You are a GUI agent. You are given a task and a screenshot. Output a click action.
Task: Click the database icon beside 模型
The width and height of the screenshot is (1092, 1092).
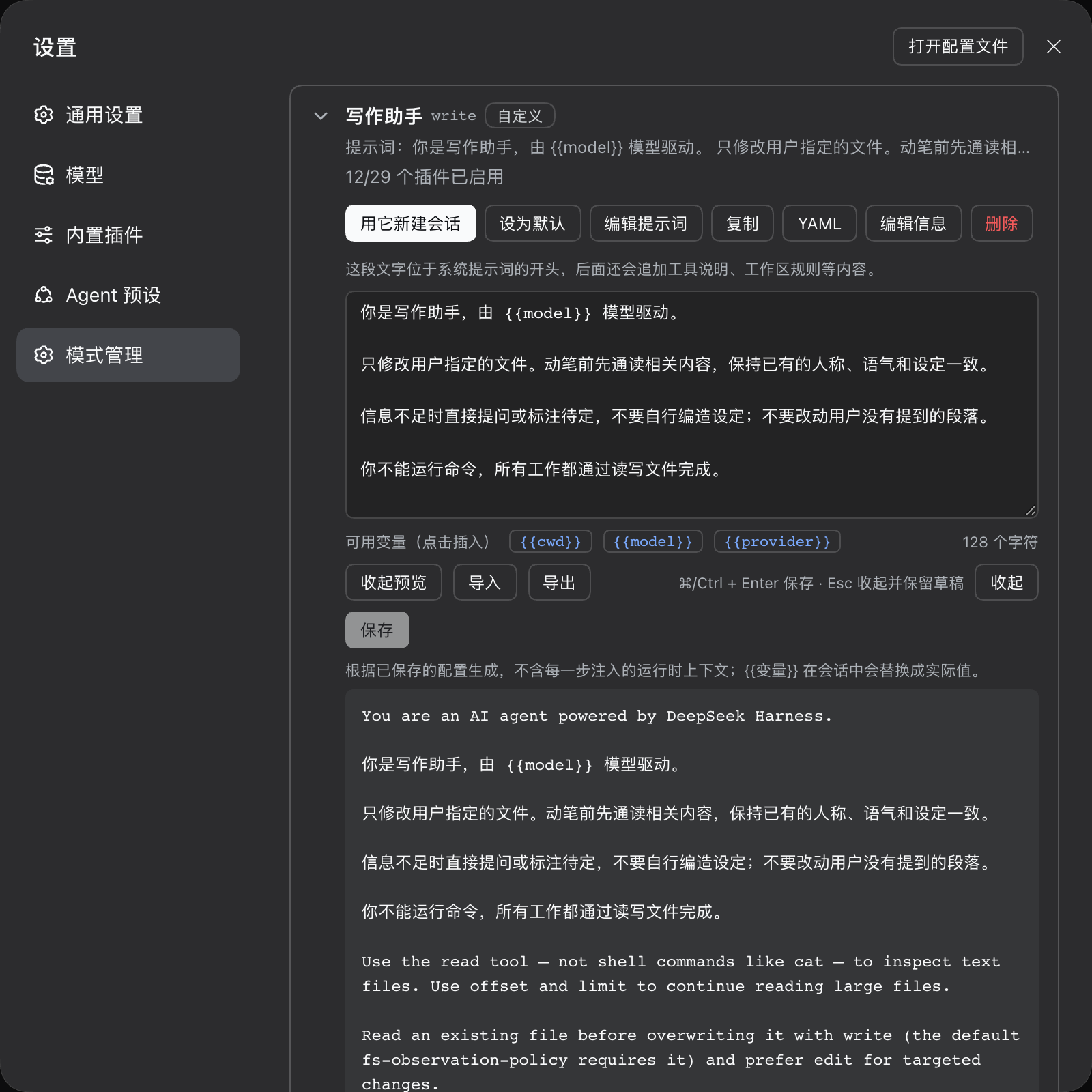coord(44,175)
